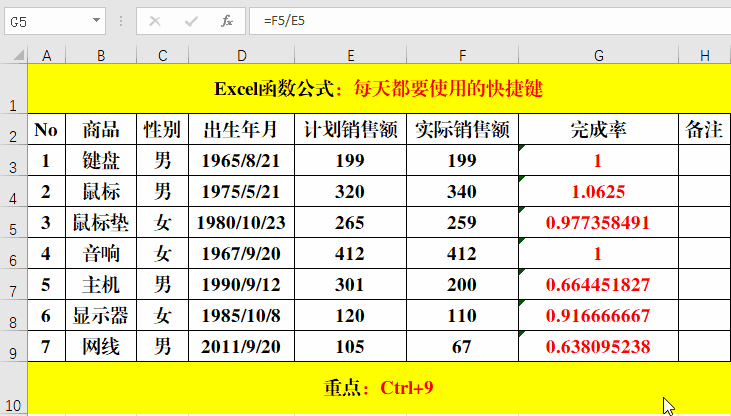
Task: Select column E header
Action: (x=351, y=55)
